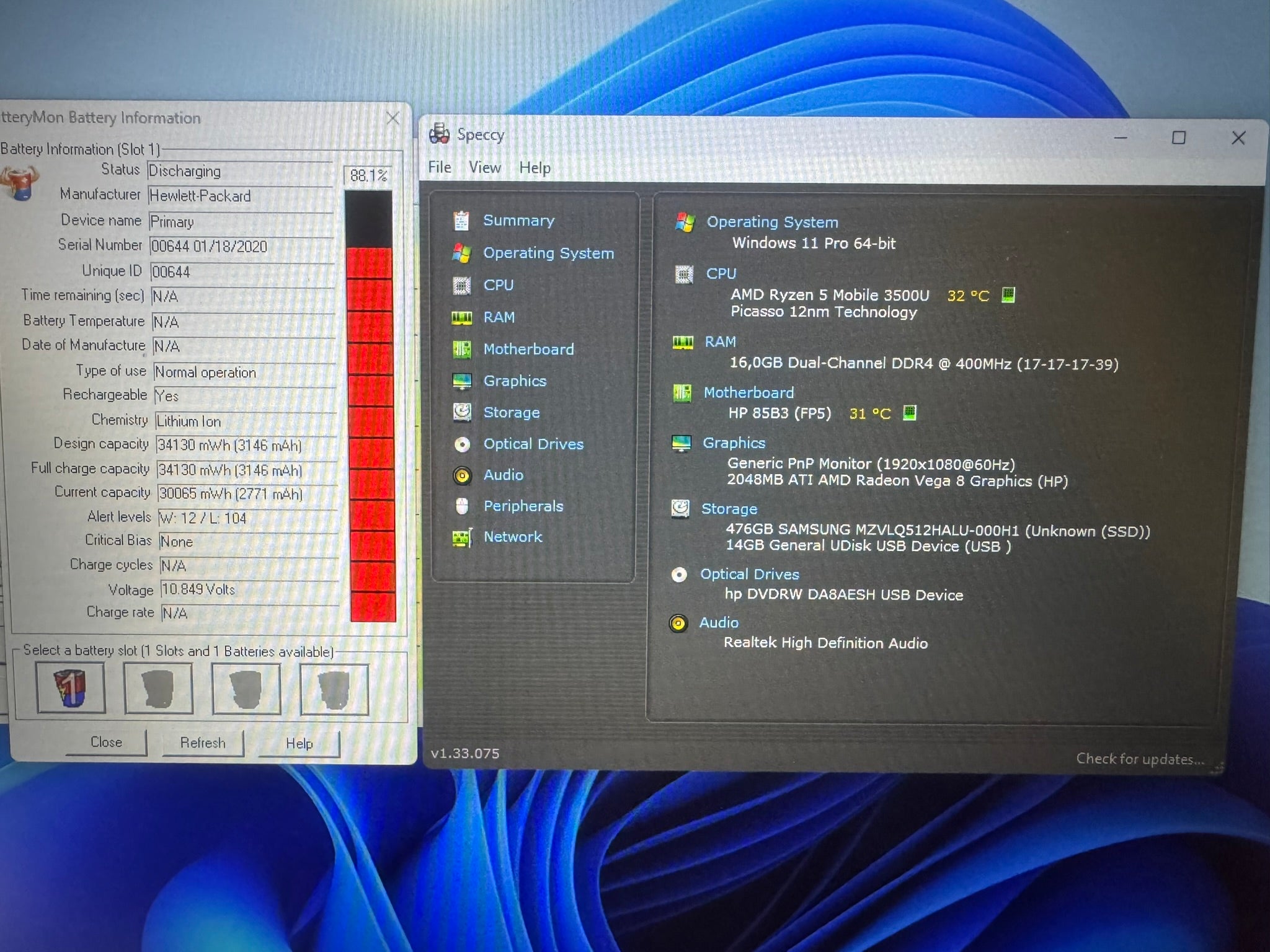1270x952 pixels.
Task: Select Audio in the Speccy sidebar
Action: 503,475
